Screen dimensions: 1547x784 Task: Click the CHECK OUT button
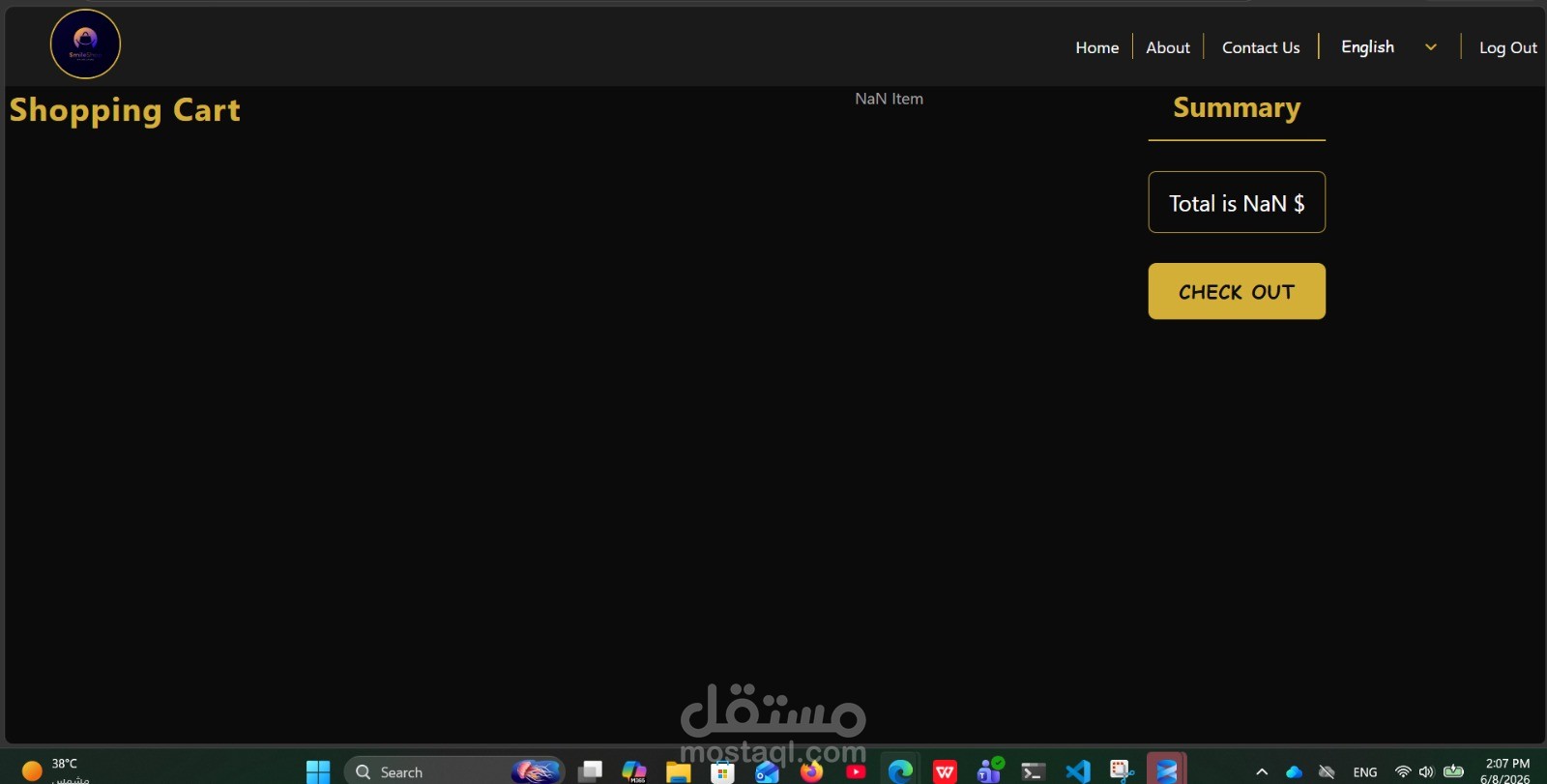click(x=1237, y=291)
